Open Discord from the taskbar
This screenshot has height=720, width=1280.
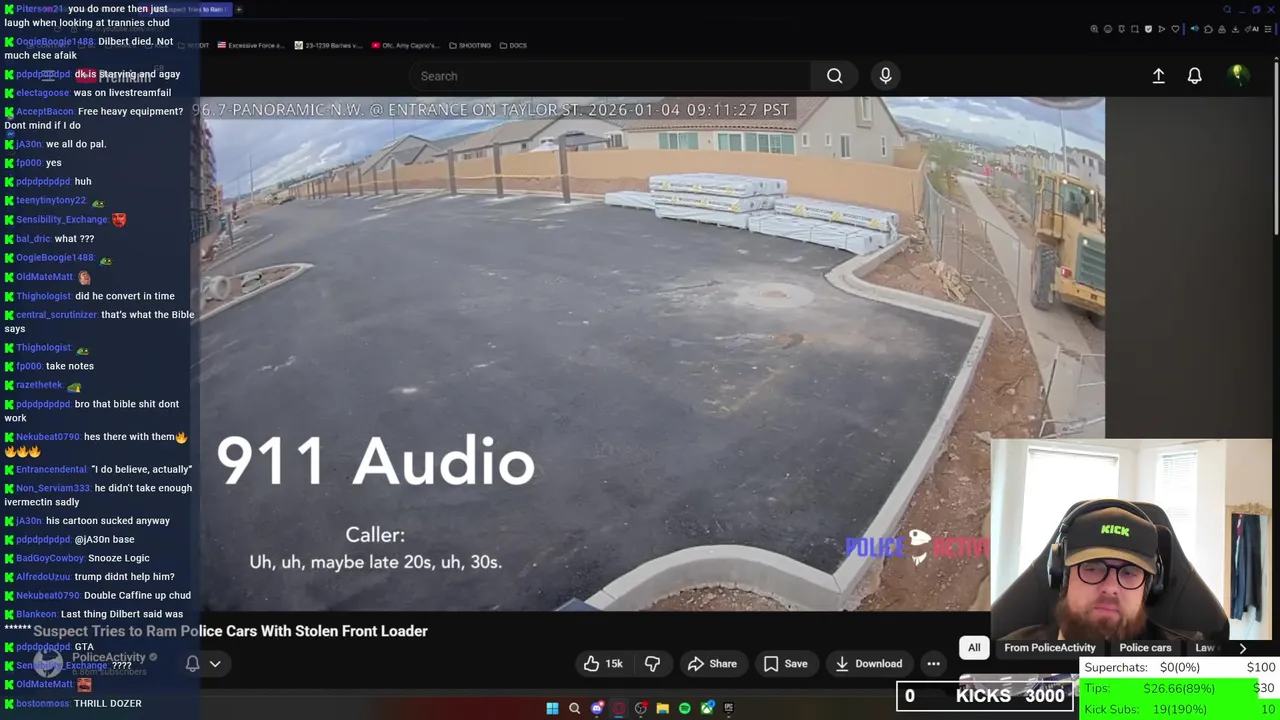597,708
